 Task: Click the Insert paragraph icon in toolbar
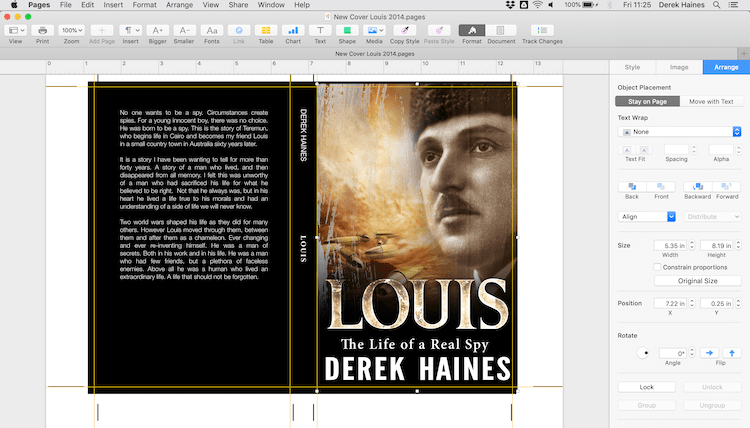coord(130,30)
